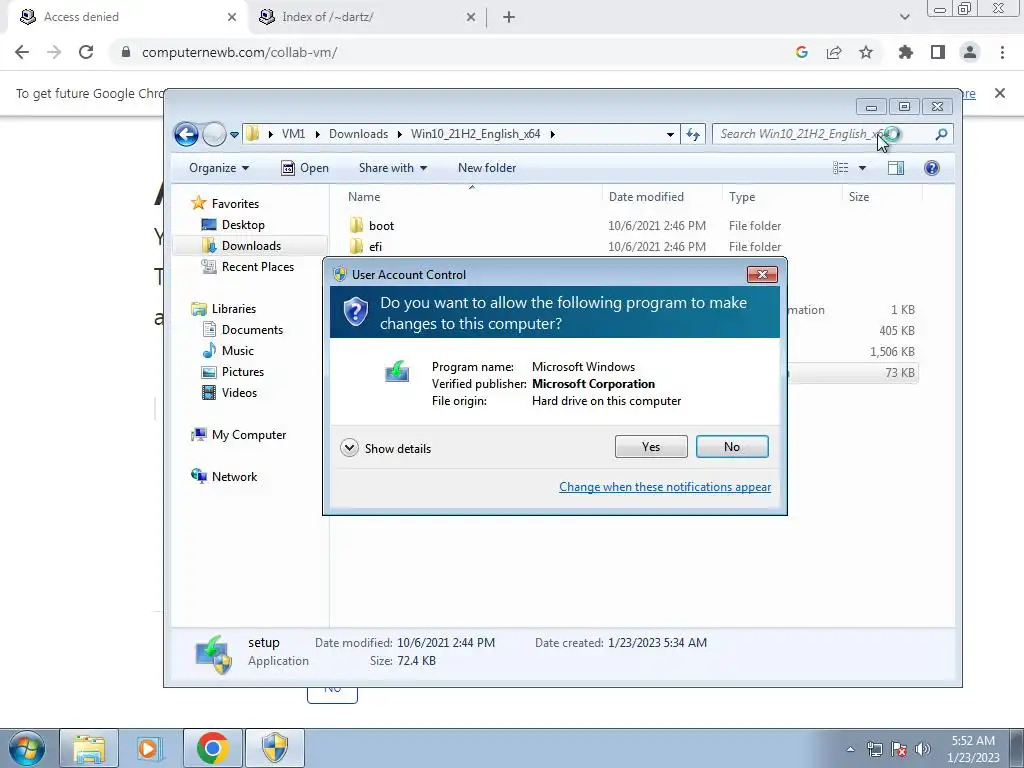This screenshot has height=768, width=1024.
Task: Select Network in navigation pane
Action: [224, 477]
